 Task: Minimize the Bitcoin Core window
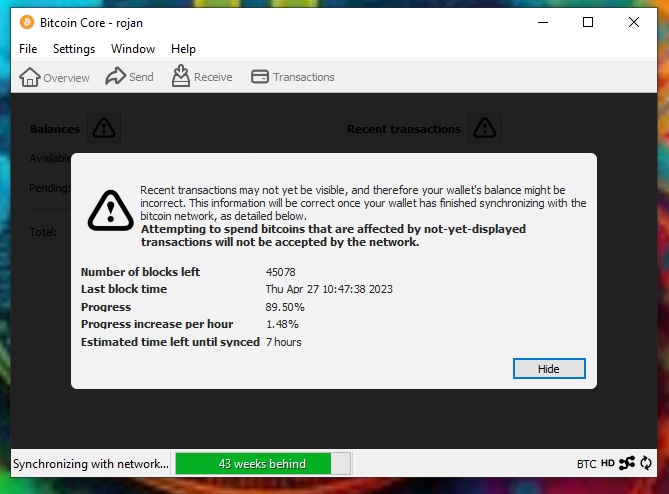(543, 22)
